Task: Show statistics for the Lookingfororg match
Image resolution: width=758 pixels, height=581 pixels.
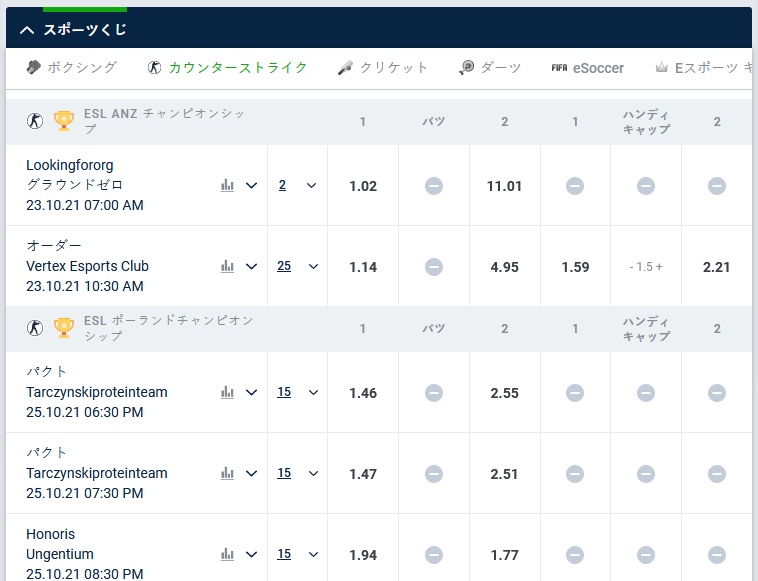Action: tap(227, 185)
